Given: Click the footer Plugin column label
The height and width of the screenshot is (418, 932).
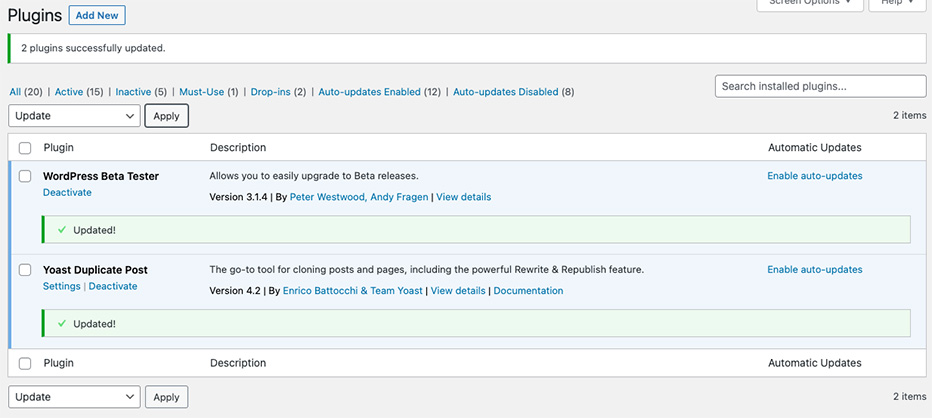Looking at the screenshot, I should 59,363.
